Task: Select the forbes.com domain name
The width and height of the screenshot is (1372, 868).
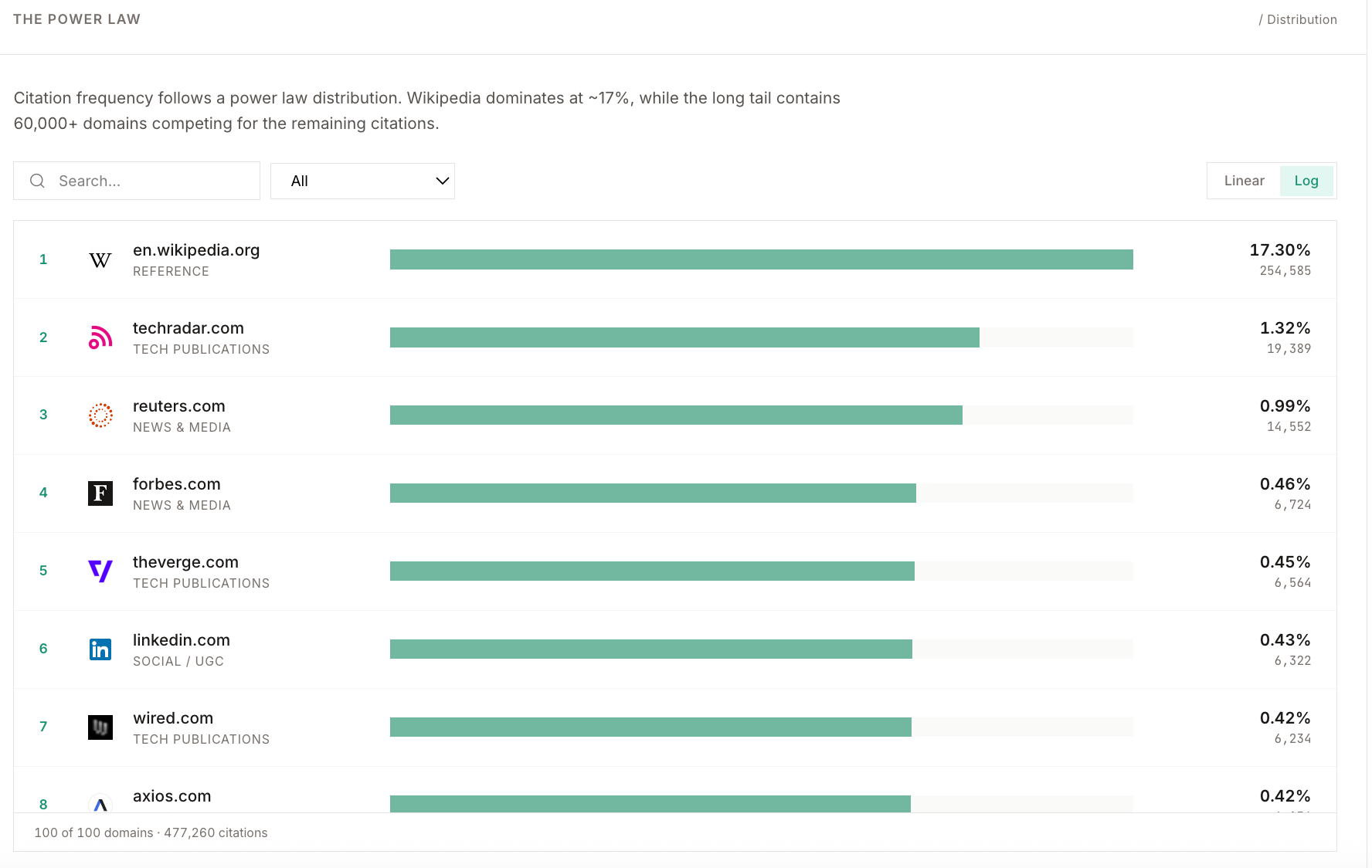Action: (x=177, y=484)
